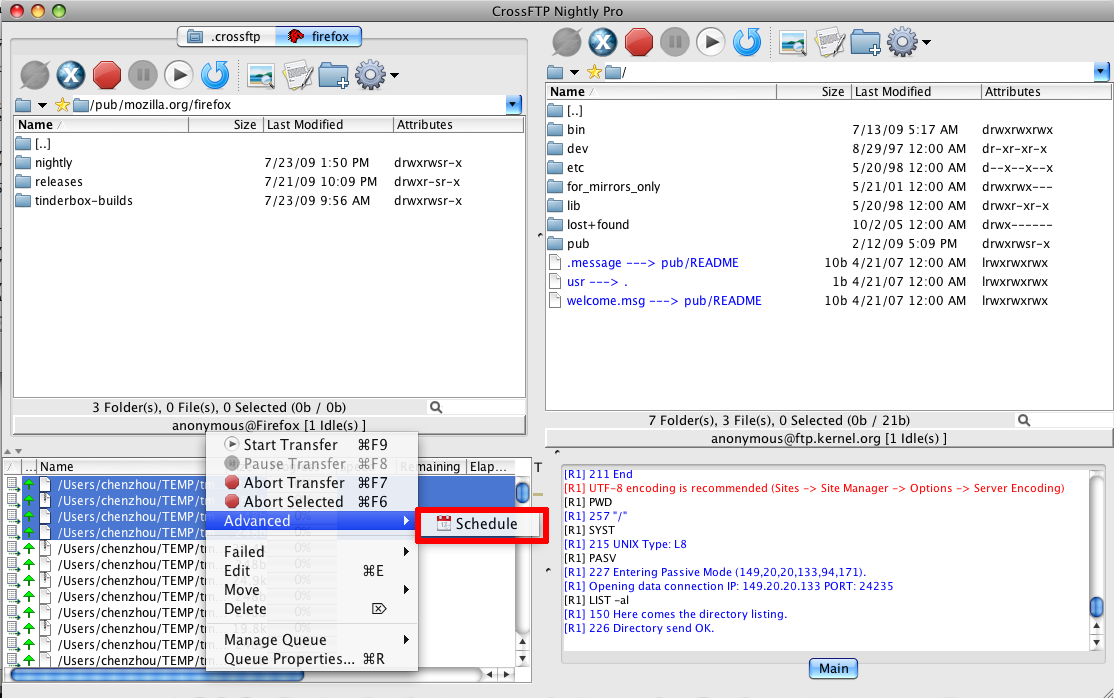
Task: Click the Main log tab button
Action: (833, 668)
